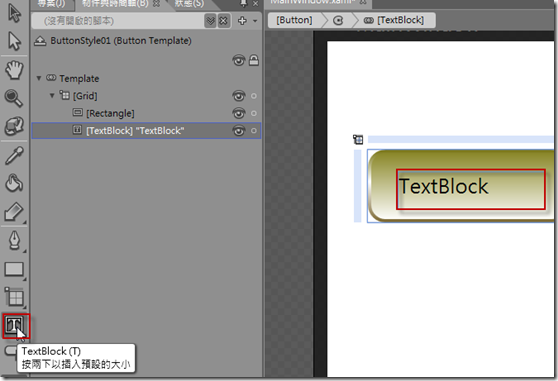Select the Paint Bucket tool

coord(14,183)
